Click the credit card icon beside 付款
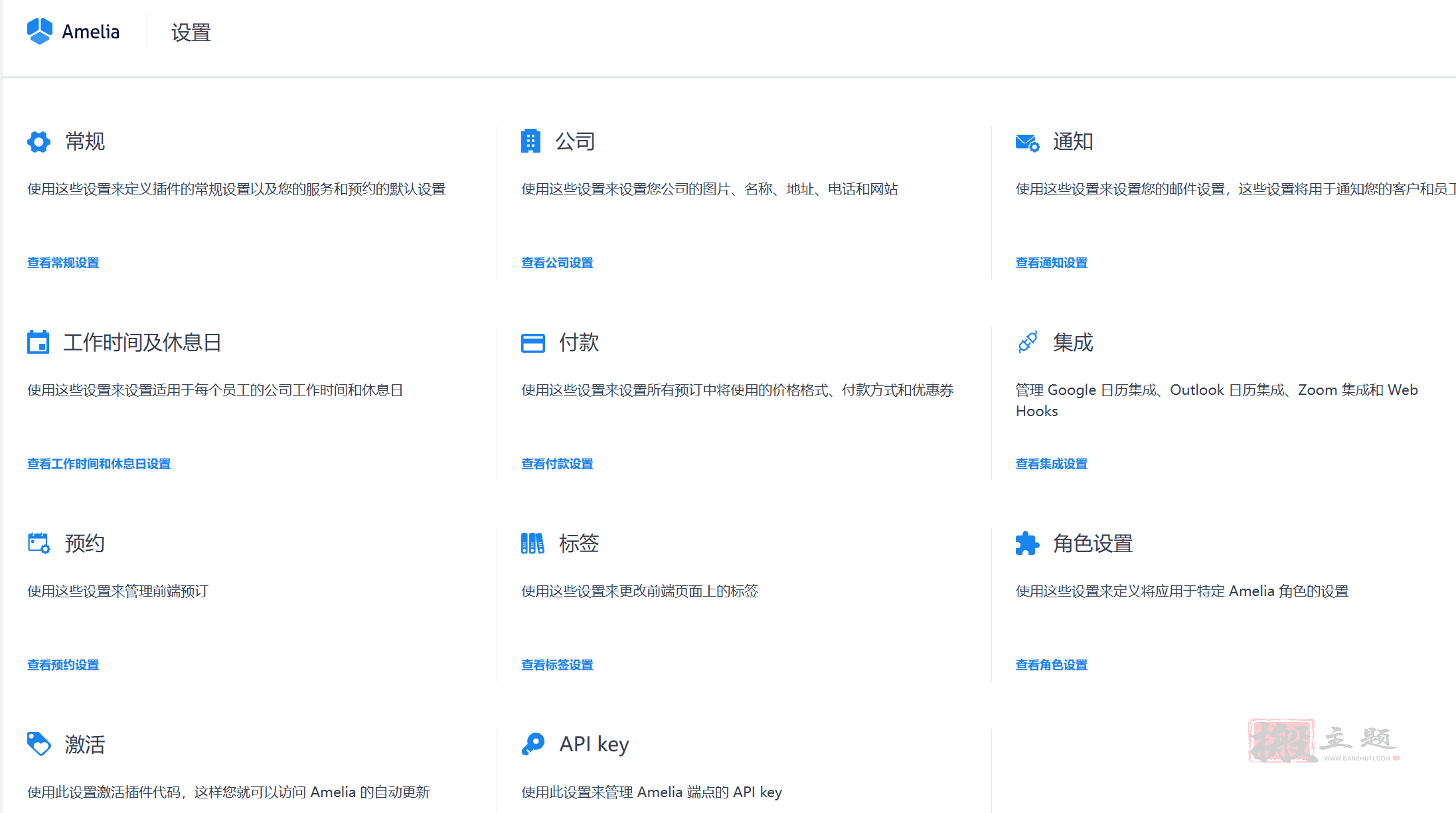 pos(532,342)
